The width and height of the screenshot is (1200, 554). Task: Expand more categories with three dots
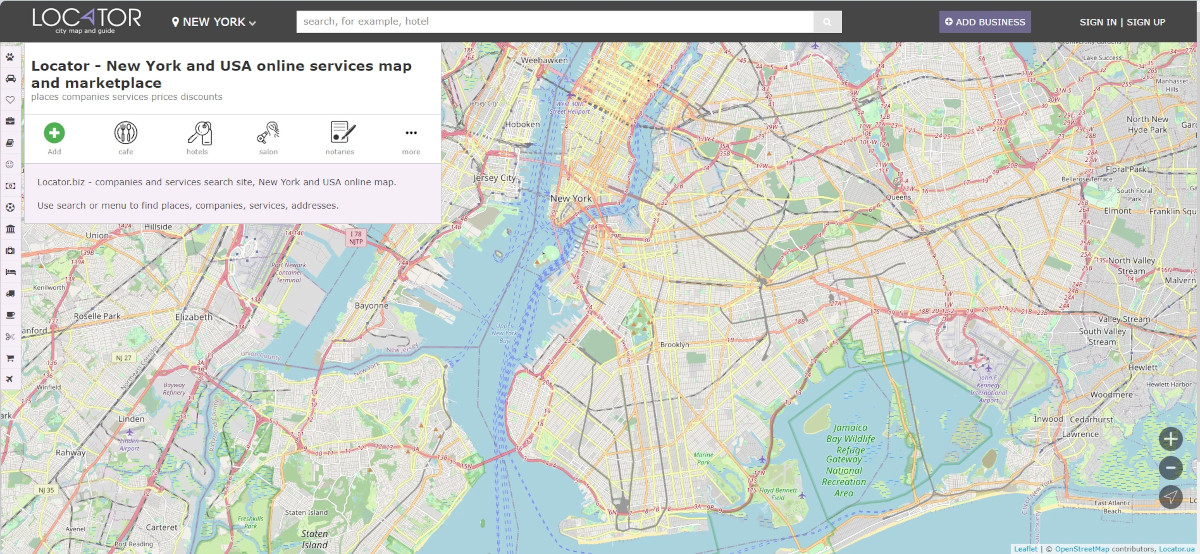point(411,133)
